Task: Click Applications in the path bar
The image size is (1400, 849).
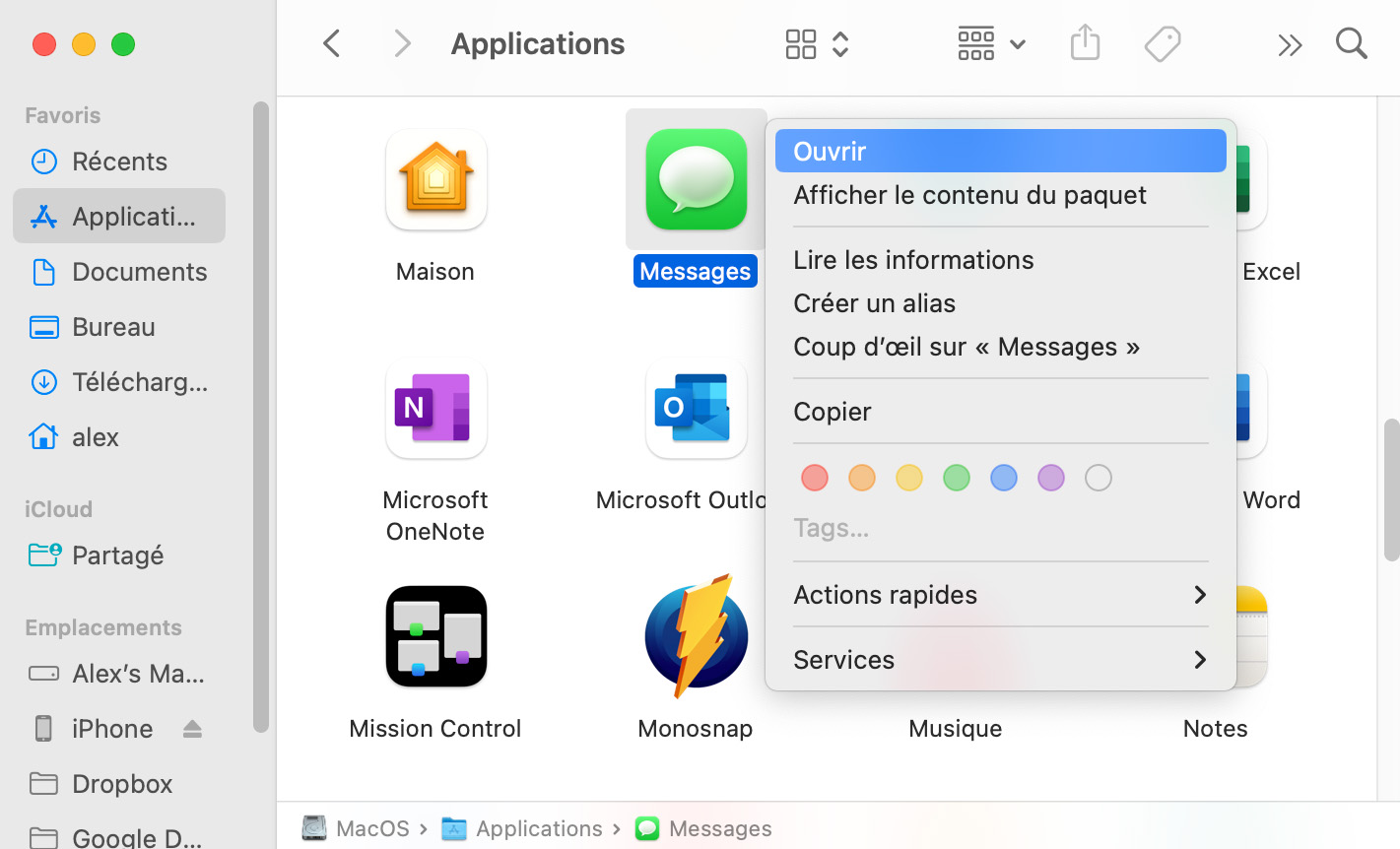Action: click(x=522, y=828)
